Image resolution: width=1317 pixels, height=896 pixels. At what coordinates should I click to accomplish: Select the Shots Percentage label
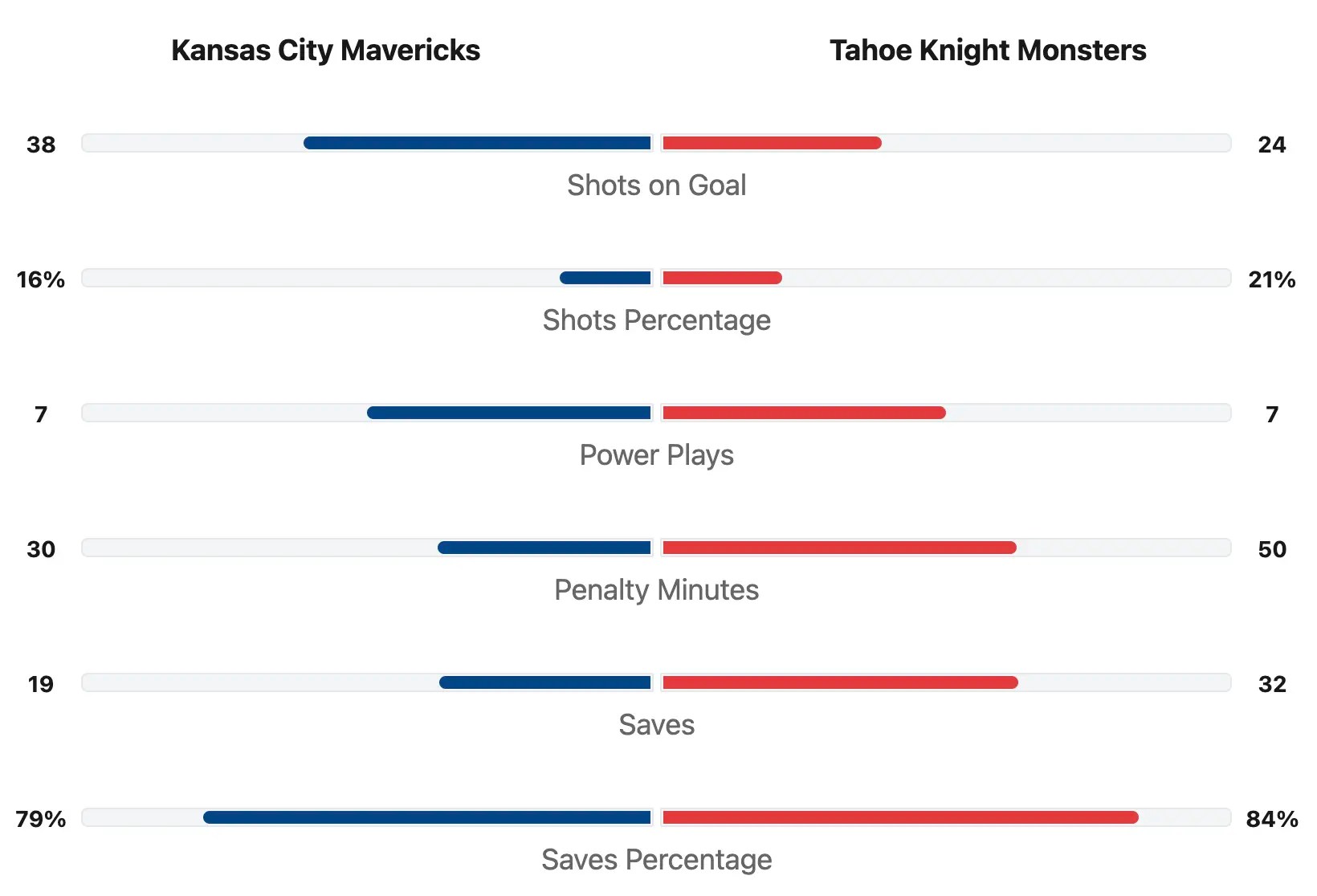point(656,320)
